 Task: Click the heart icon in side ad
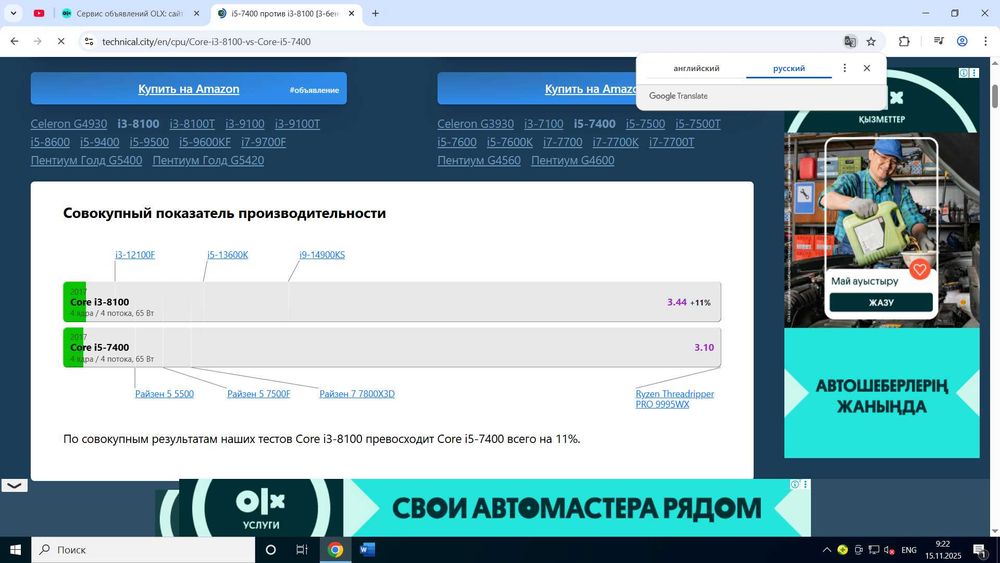(x=919, y=270)
